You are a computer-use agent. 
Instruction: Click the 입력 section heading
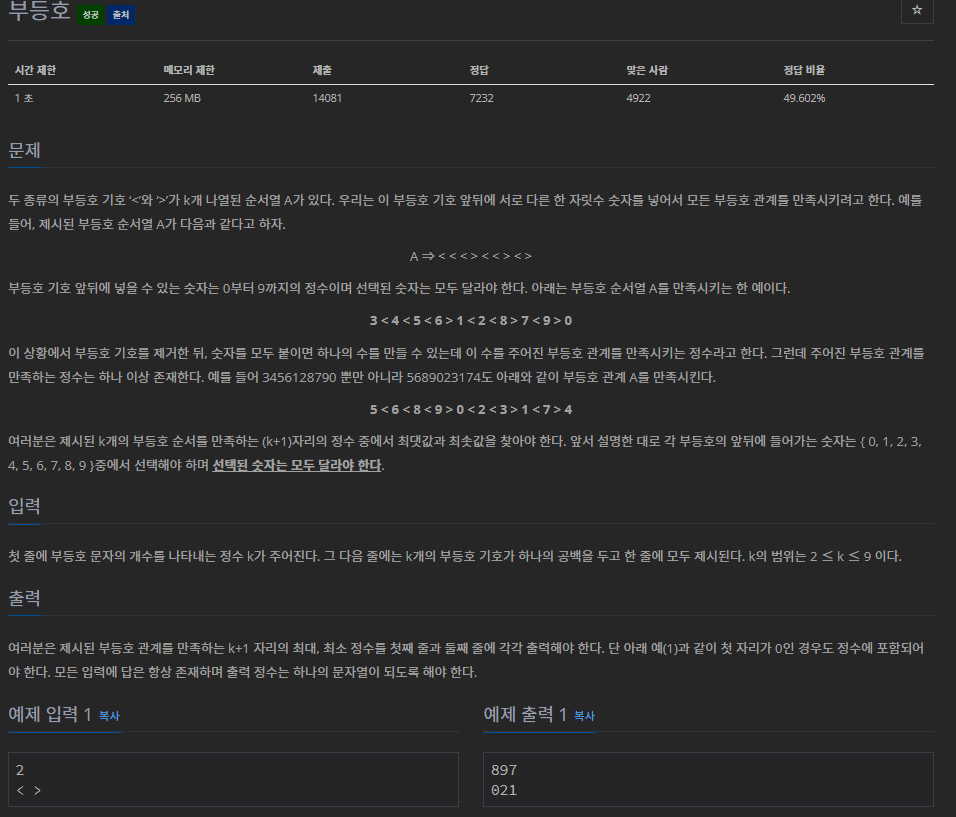coord(24,506)
